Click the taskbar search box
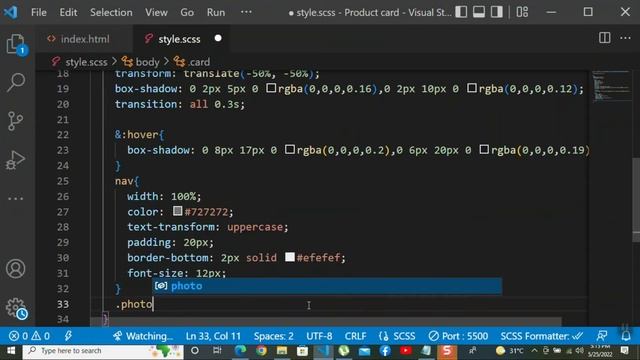The height and width of the screenshot is (360, 640). (x=103, y=351)
